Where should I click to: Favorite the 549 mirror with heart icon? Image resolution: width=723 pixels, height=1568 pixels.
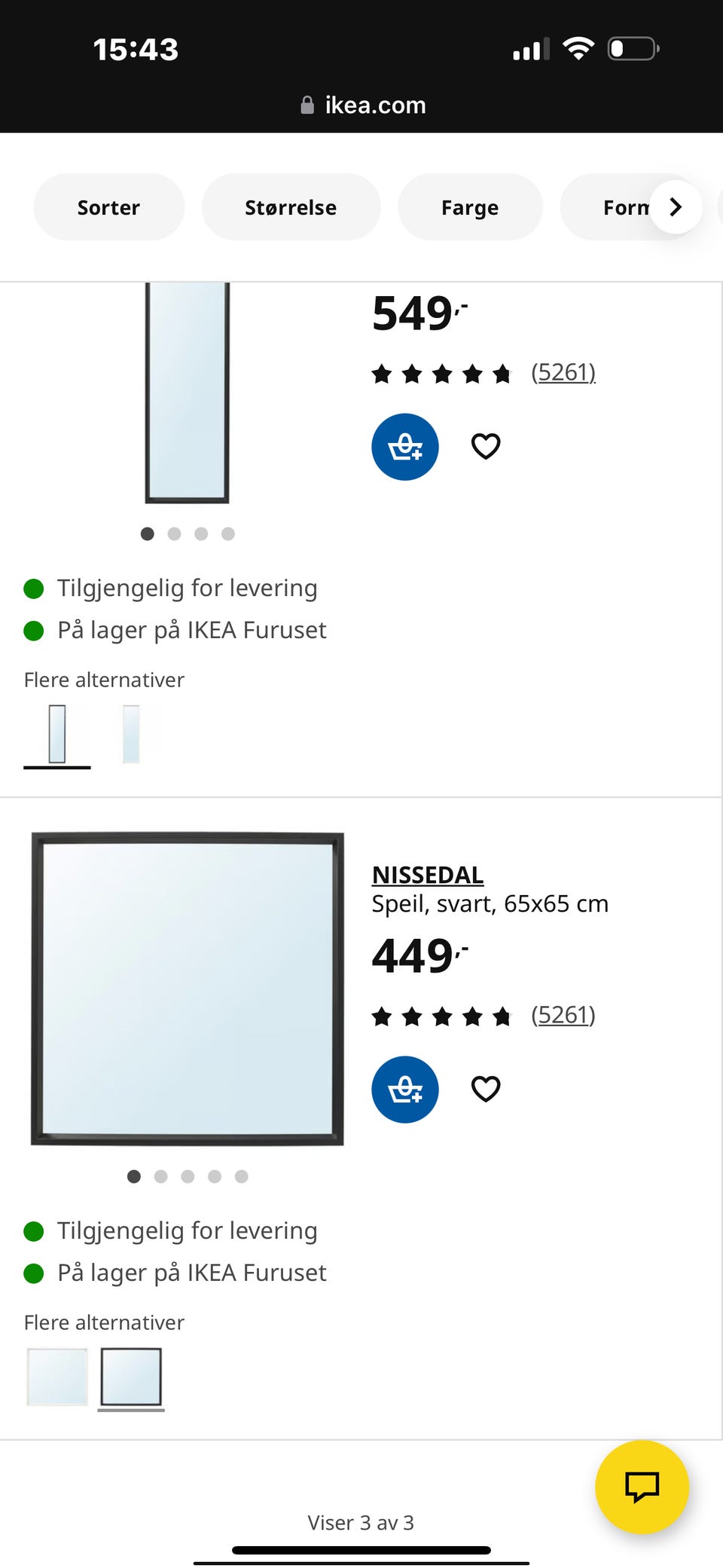pos(486,447)
